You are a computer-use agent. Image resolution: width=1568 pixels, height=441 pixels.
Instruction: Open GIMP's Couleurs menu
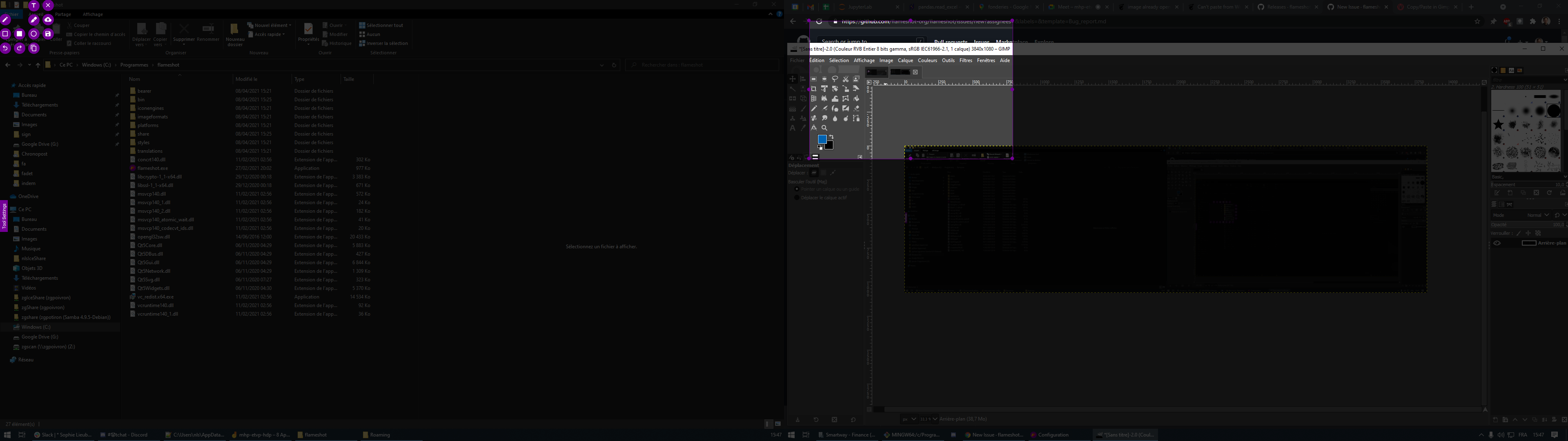[927, 60]
